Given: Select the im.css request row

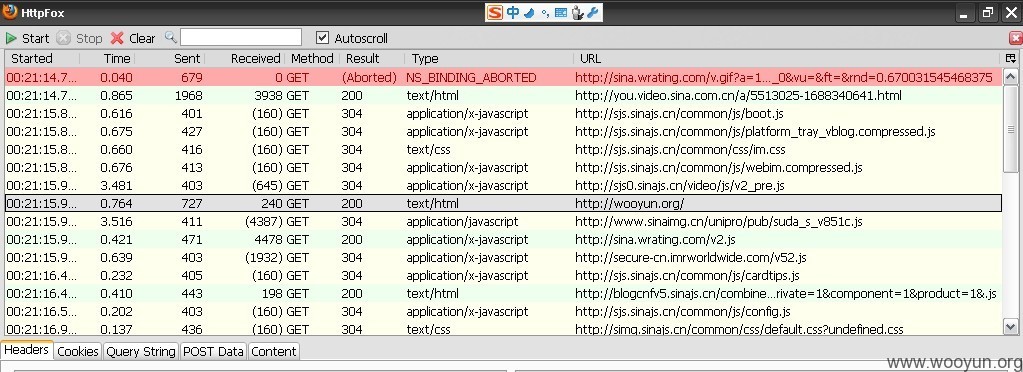Looking at the screenshot, I should 503,149.
